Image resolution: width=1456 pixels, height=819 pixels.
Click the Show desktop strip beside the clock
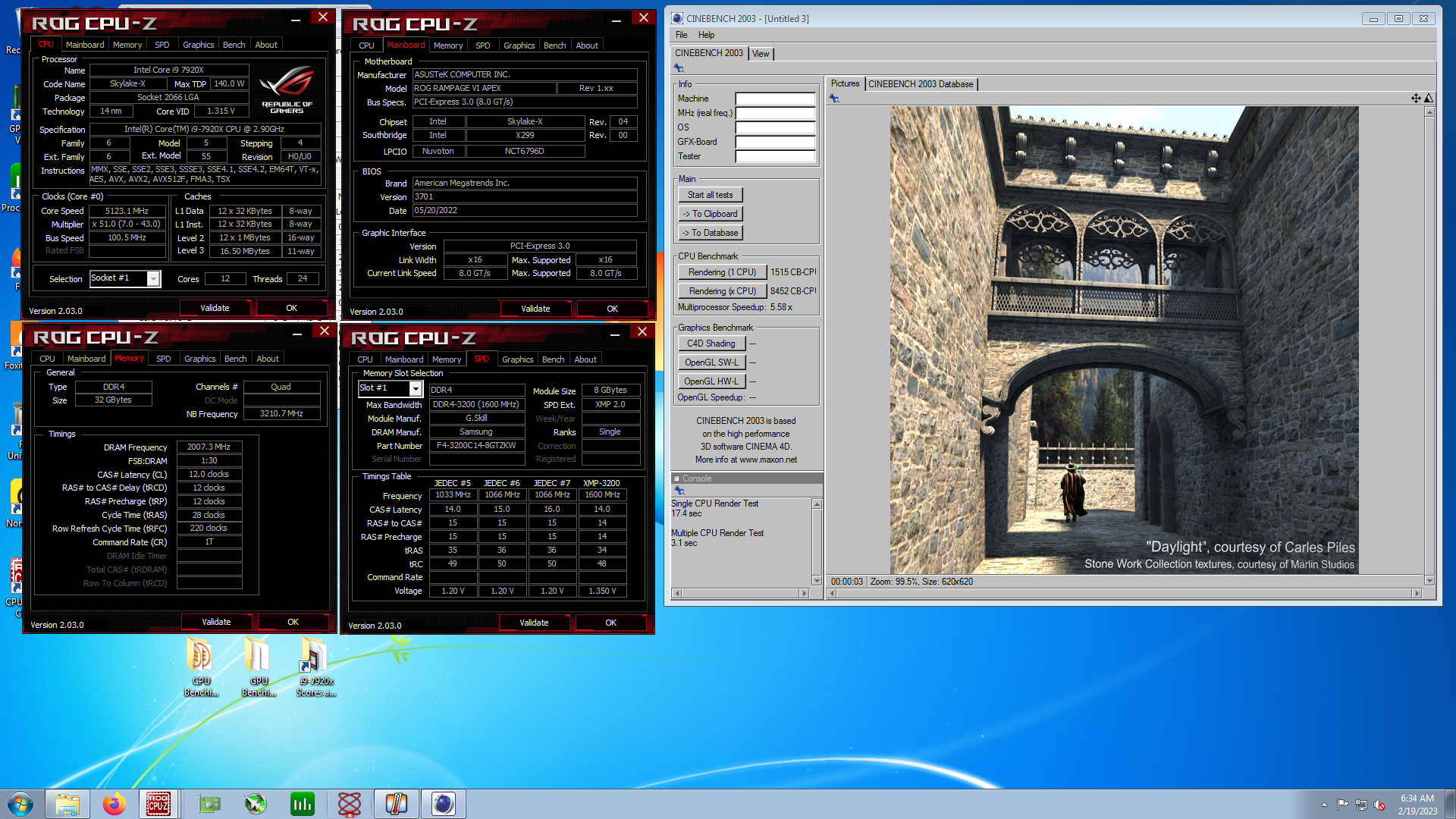pyautogui.click(x=1450, y=804)
